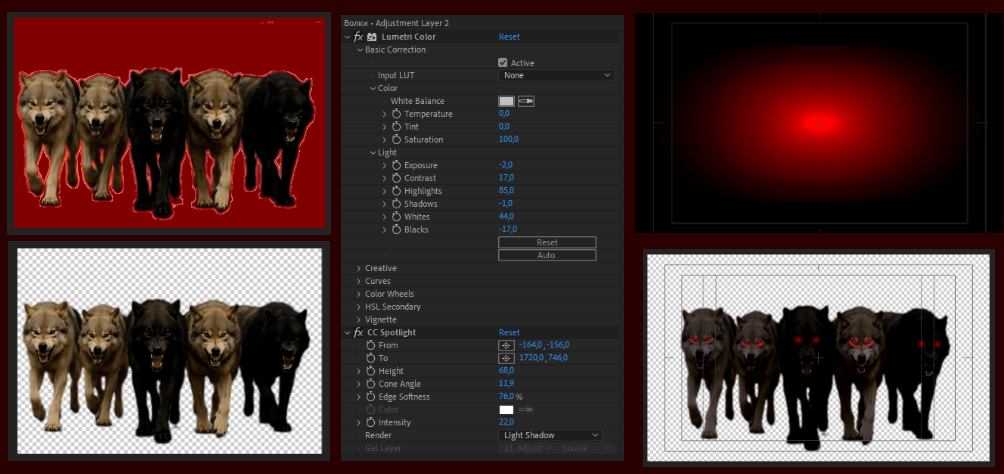The image size is (1004, 474).
Task: Open the Input LUT dropdown
Action: tap(556, 76)
